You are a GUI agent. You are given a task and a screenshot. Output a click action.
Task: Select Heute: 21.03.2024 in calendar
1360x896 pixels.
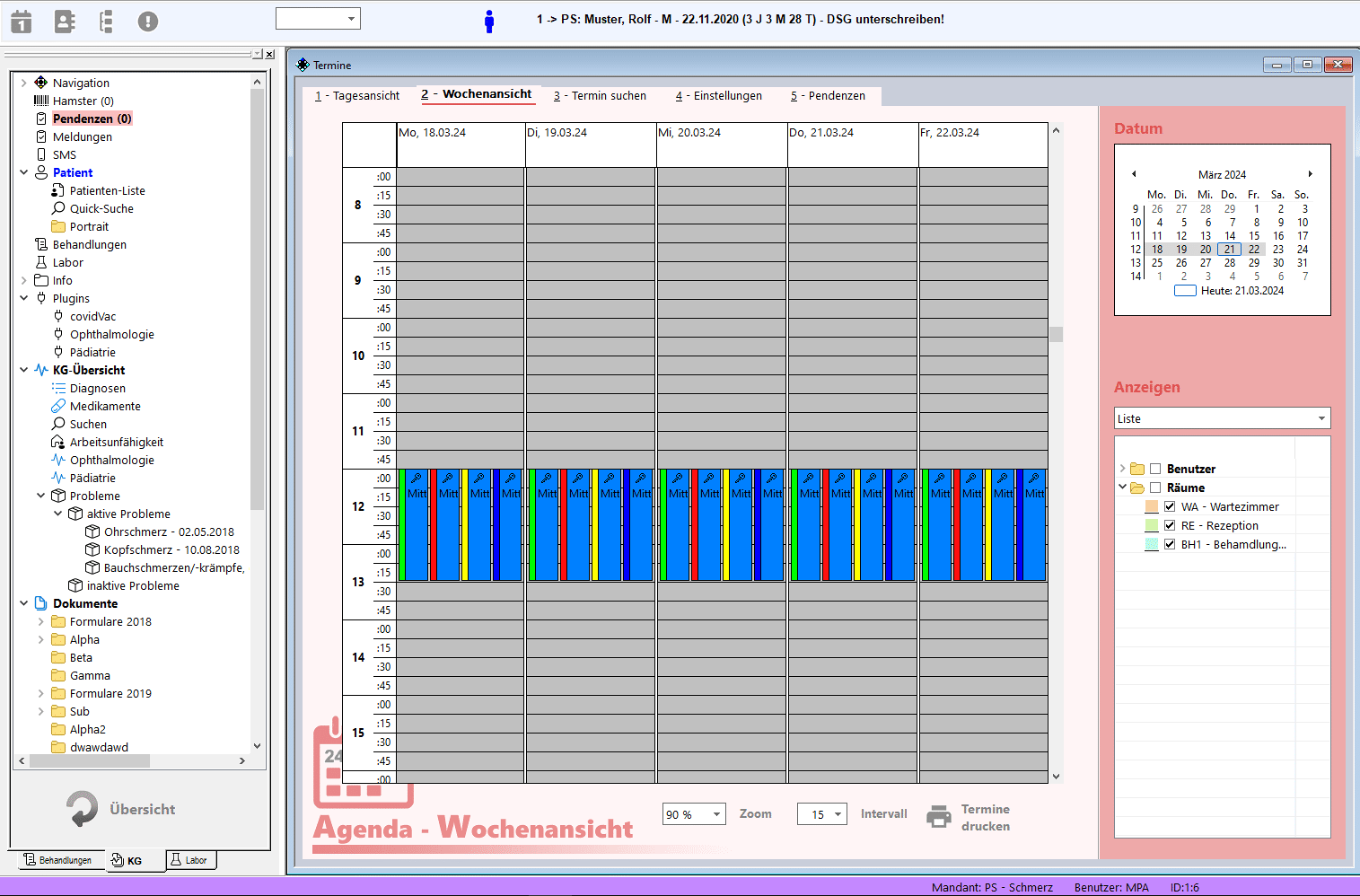(1230, 291)
